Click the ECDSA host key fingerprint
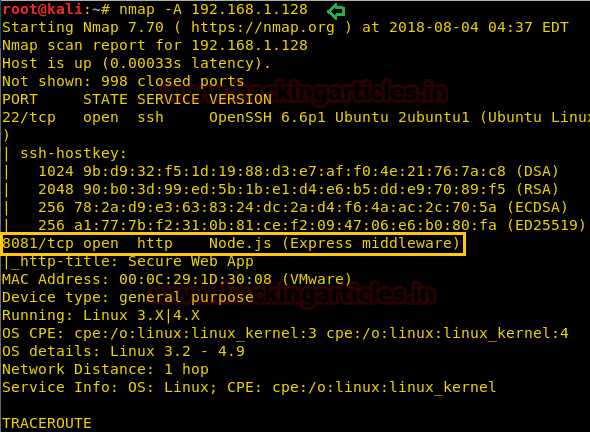 (285, 207)
